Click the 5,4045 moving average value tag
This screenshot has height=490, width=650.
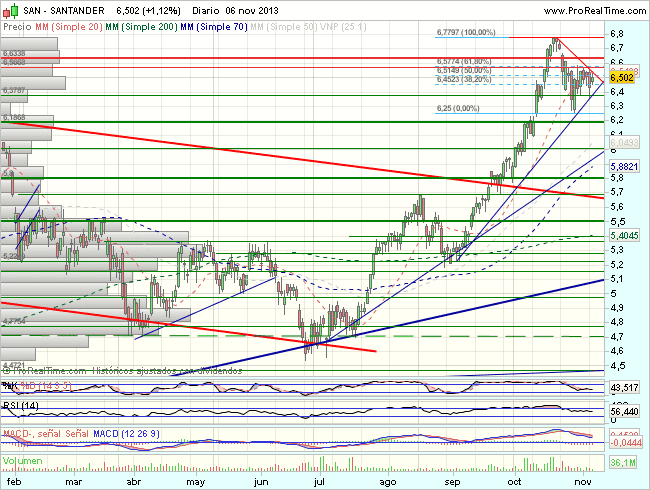click(624, 235)
